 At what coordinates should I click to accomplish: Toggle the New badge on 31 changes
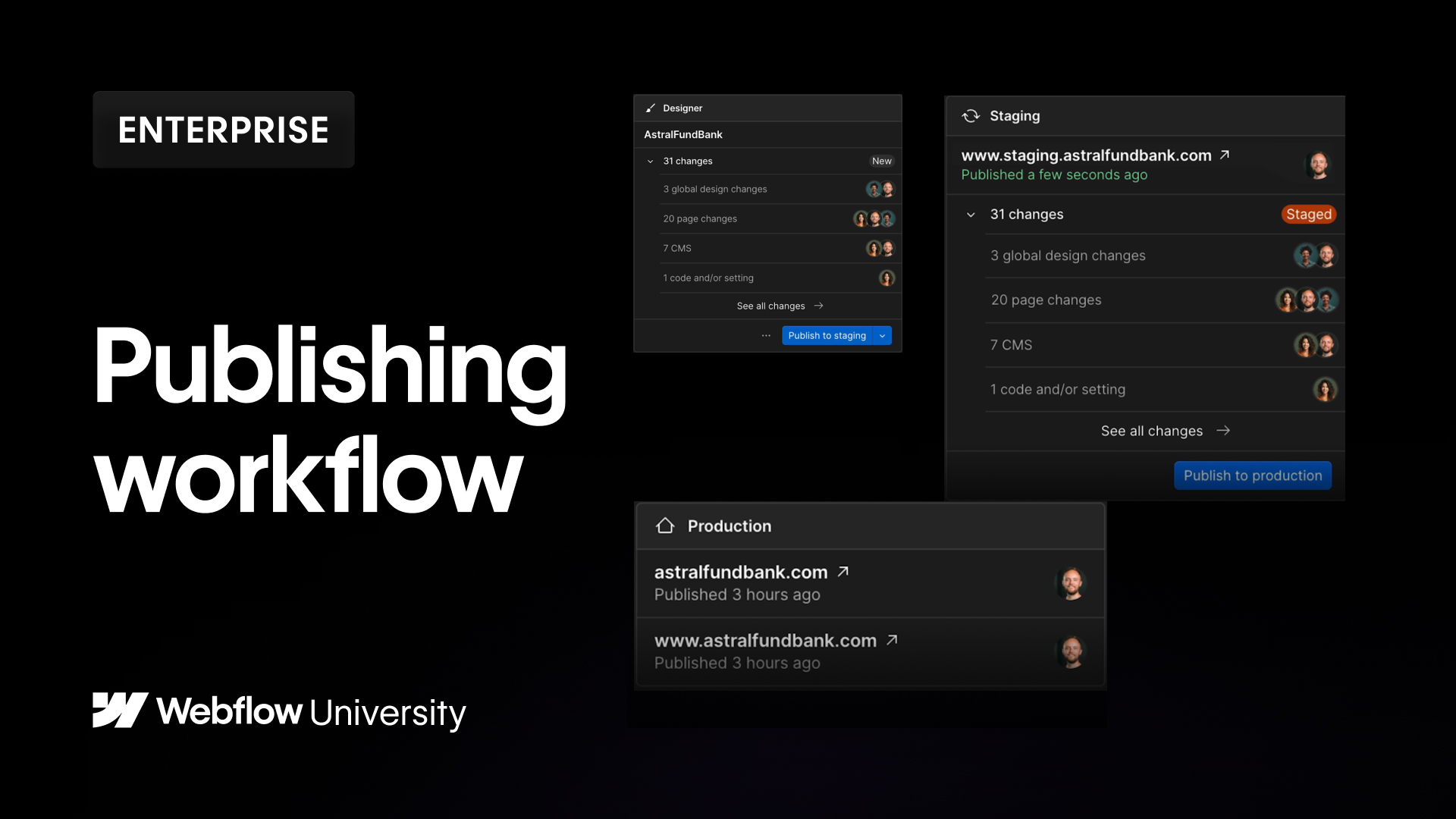(x=881, y=161)
